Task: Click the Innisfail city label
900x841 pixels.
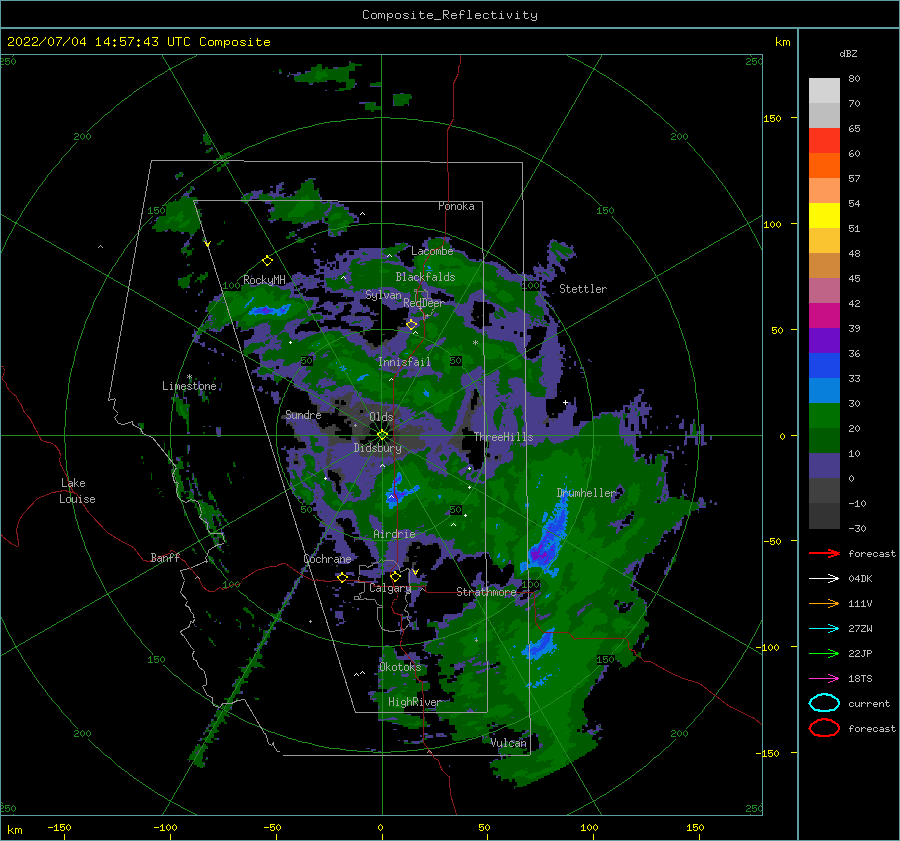Action: coord(404,362)
